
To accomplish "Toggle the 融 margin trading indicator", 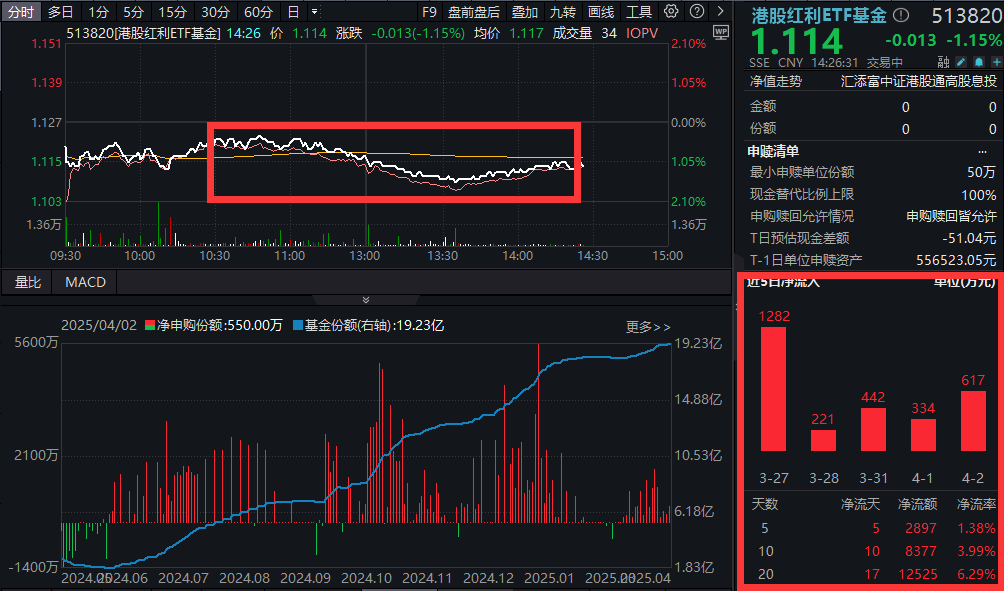I will (943, 61).
